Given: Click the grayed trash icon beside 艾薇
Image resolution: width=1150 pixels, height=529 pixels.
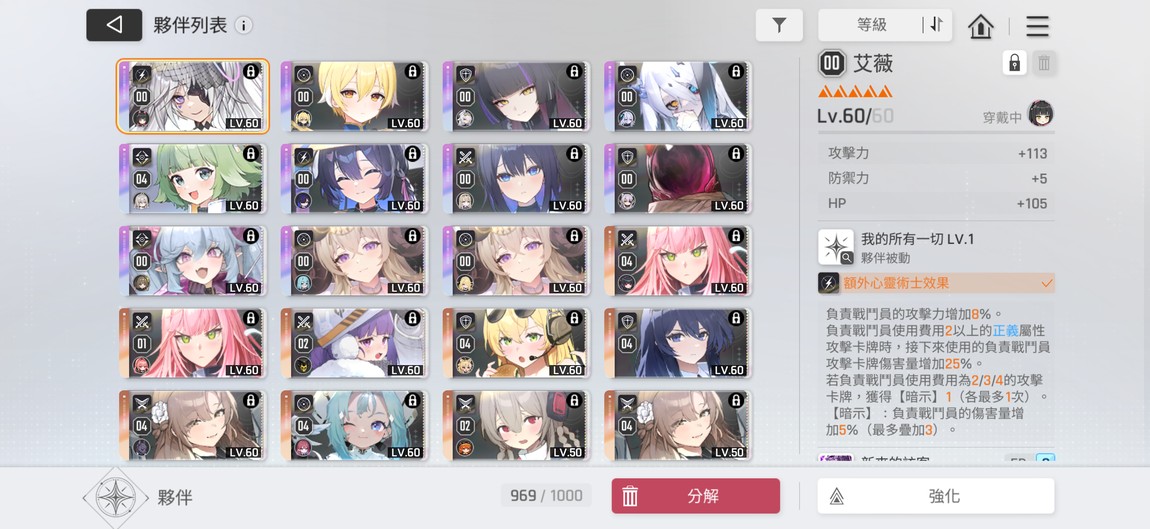Looking at the screenshot, I should [1044, 63].
